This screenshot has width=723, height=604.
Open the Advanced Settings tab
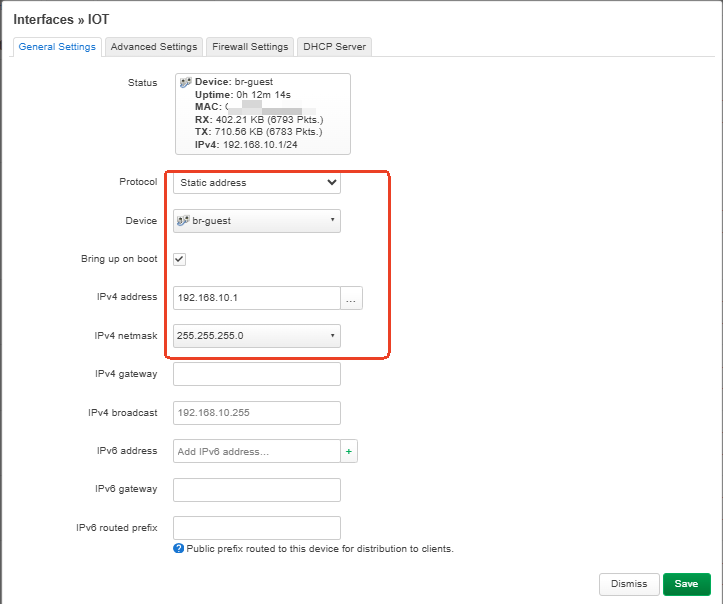pos(154,47)
